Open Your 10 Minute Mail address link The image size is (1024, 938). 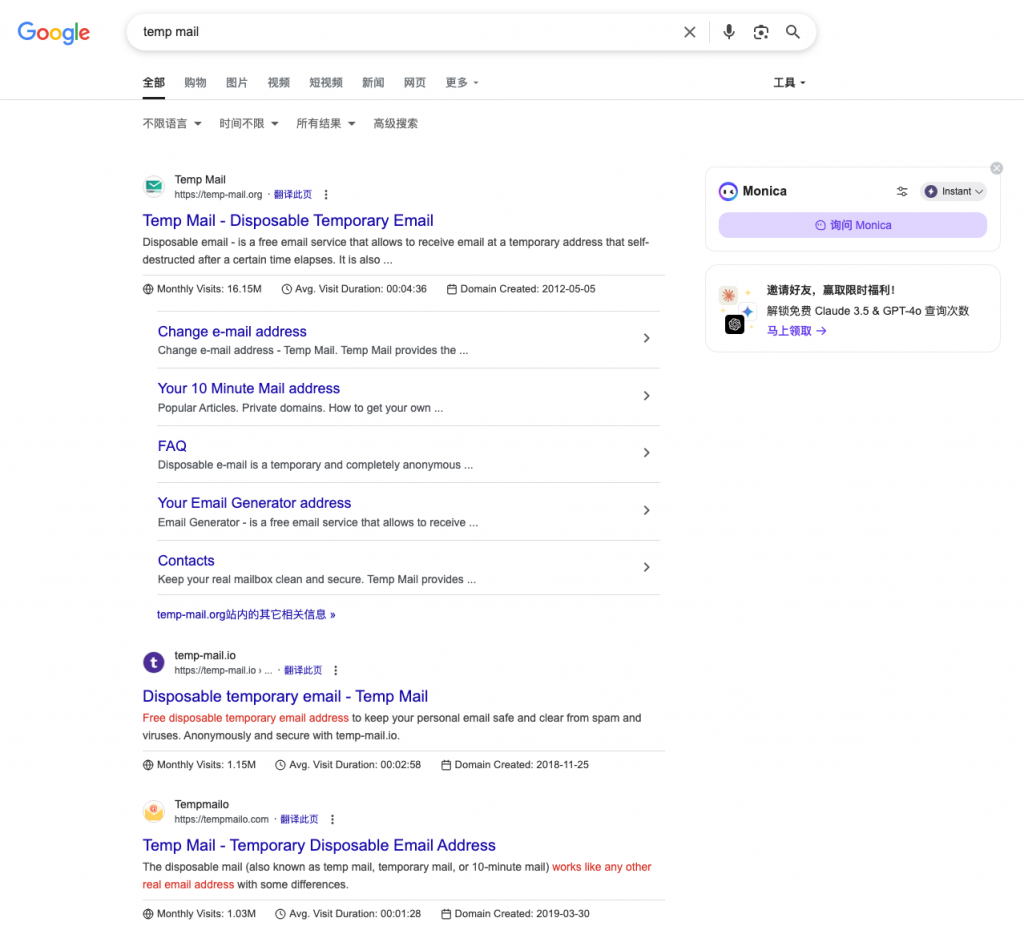(x=249, y=389)
